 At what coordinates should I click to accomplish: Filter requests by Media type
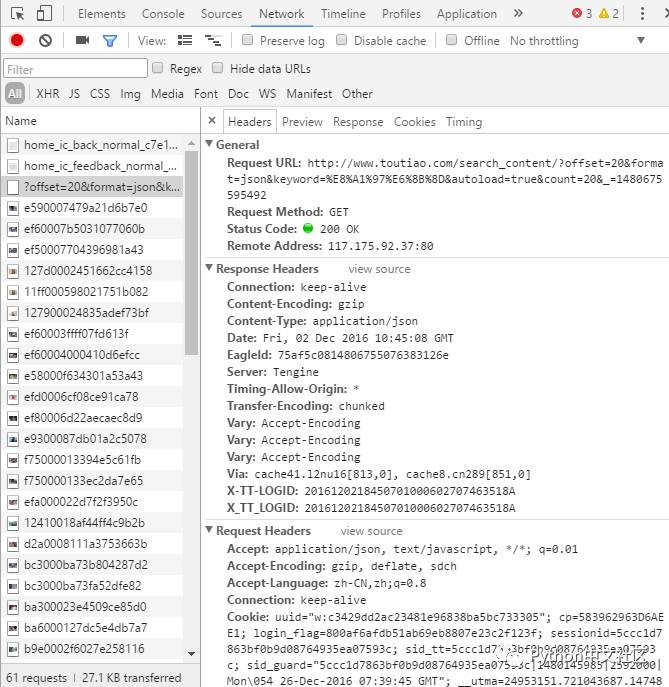point(167,94)
